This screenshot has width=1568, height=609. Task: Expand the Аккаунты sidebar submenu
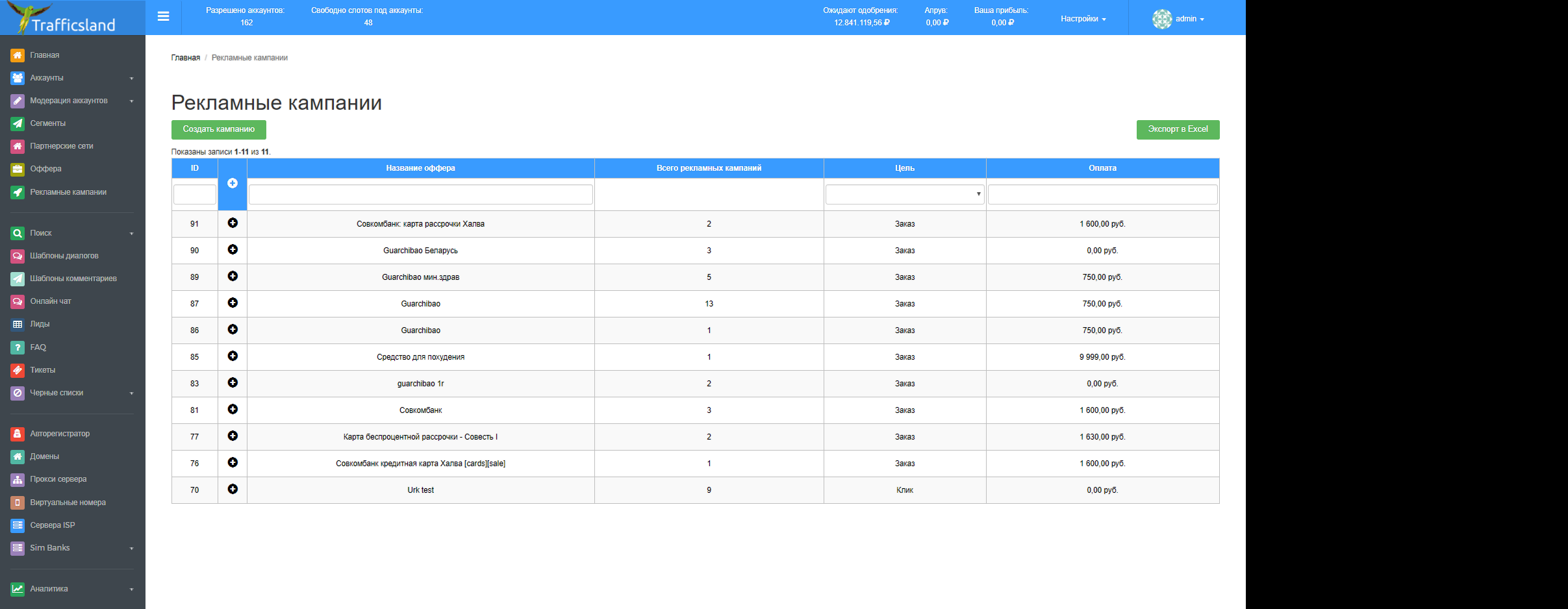tap(131, 79)
